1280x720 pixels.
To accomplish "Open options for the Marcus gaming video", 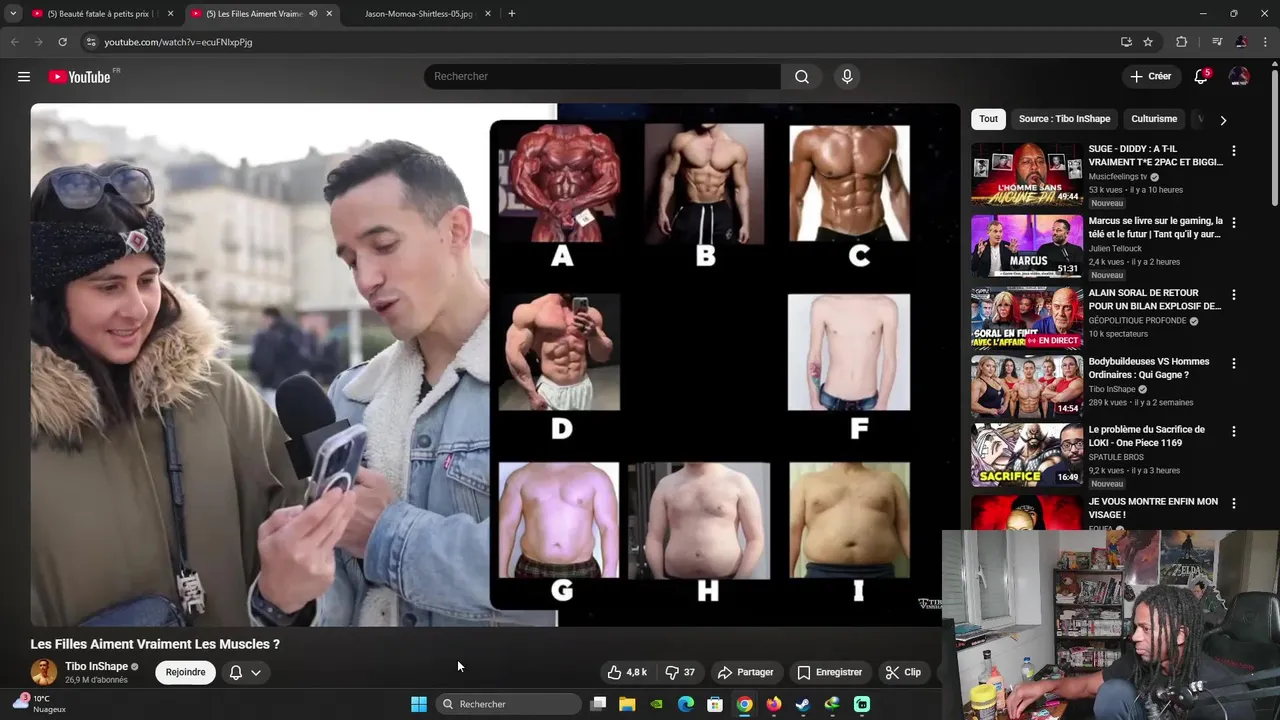I will (1233, 222).
